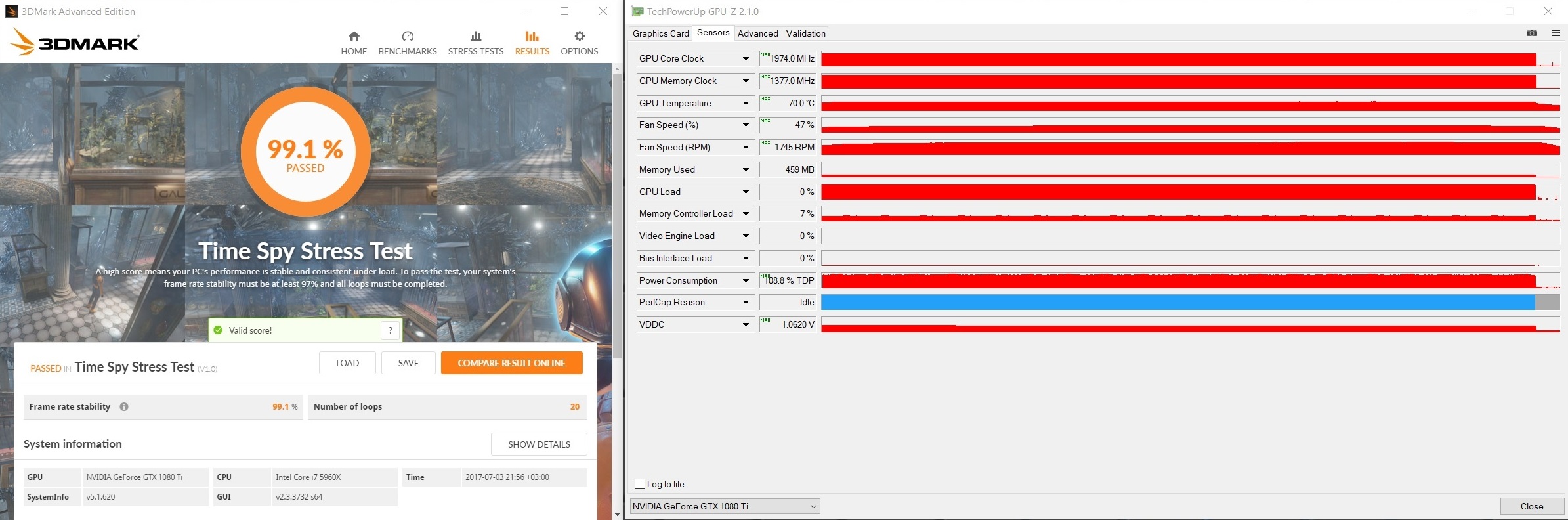Go to Stress Tests in 3DMark
This screenshot has width=1568, height=520.
point(476,43)
